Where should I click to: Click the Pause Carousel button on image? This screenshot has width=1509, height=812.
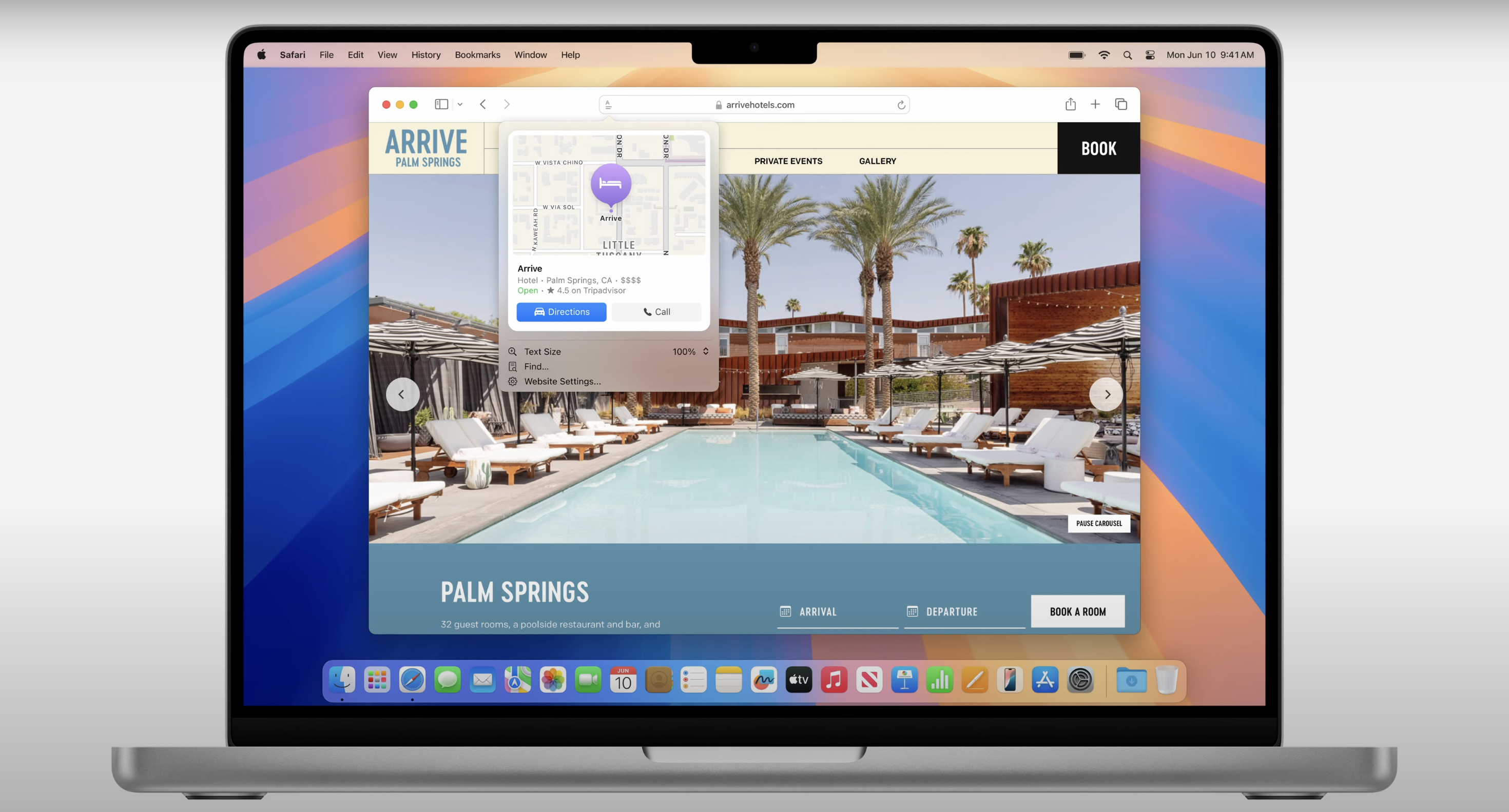coord(1098,522)
